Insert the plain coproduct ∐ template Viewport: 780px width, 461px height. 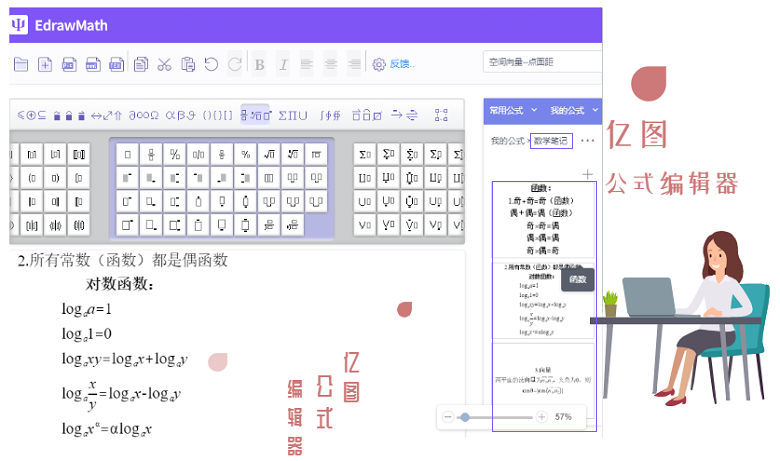tap(365, 178)
